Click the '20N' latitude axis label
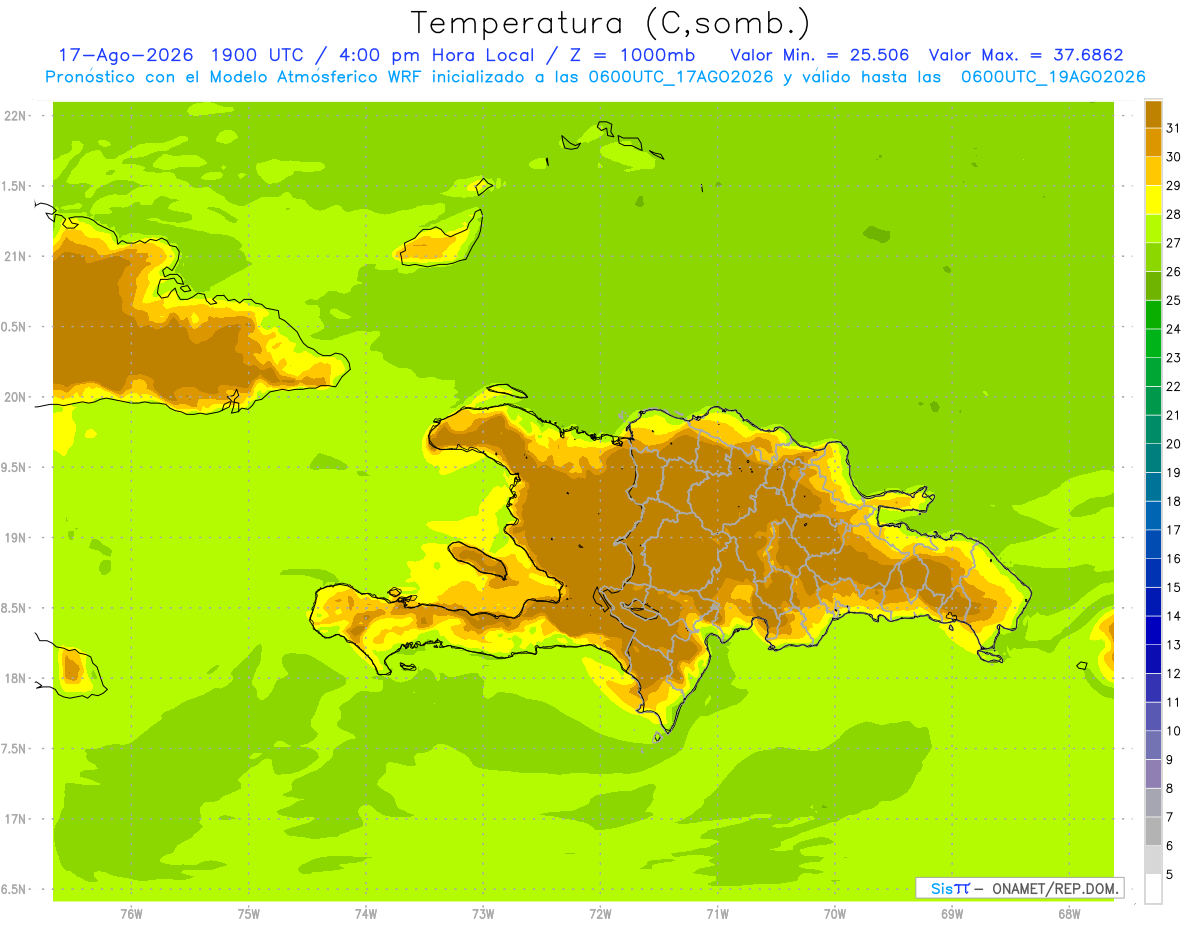 pos(16,397)
